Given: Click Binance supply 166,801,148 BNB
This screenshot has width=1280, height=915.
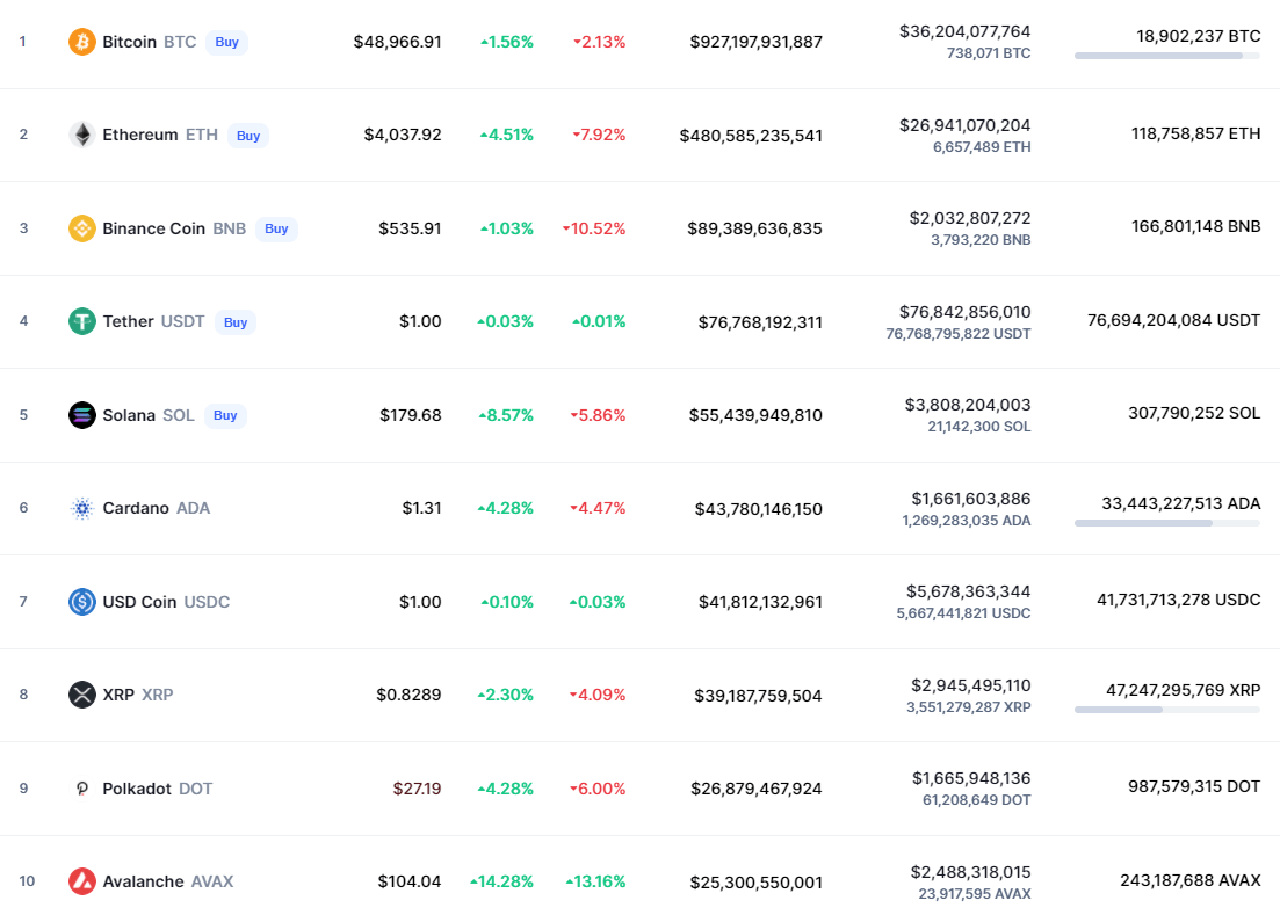Looking at the screenshot, I should tap(1196, 227).
